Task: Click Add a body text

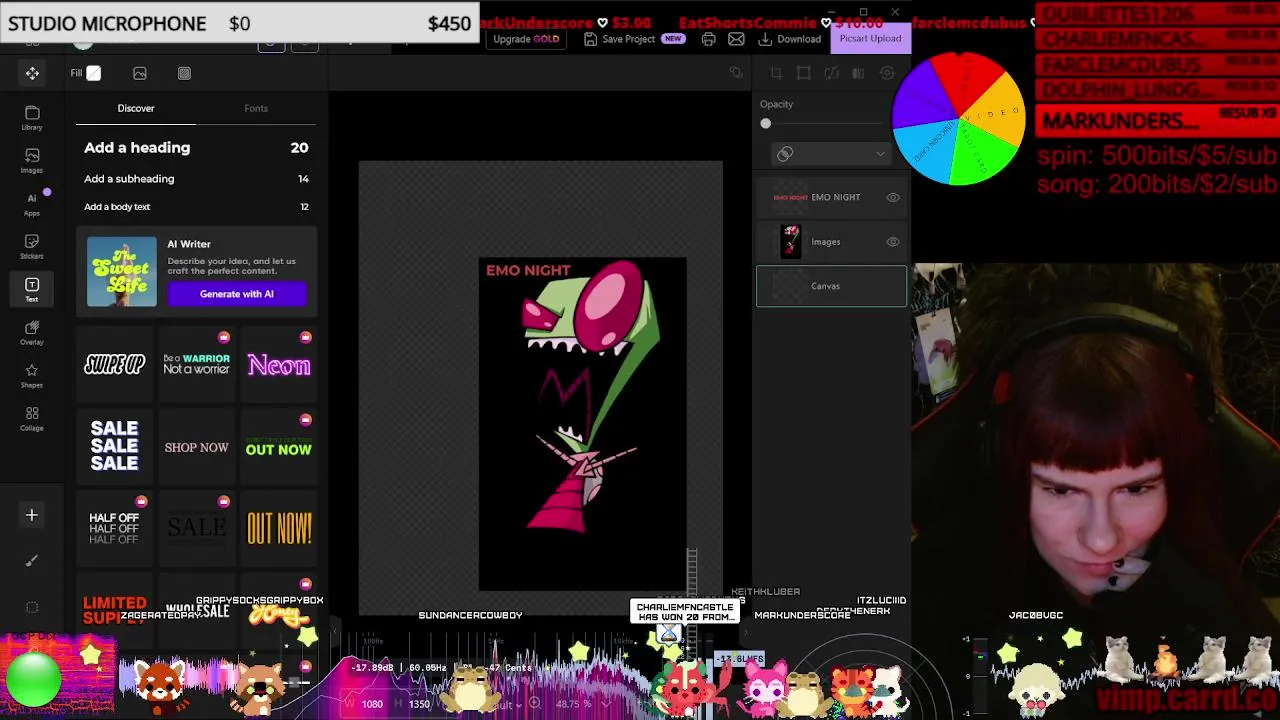Action: [117, 207]
